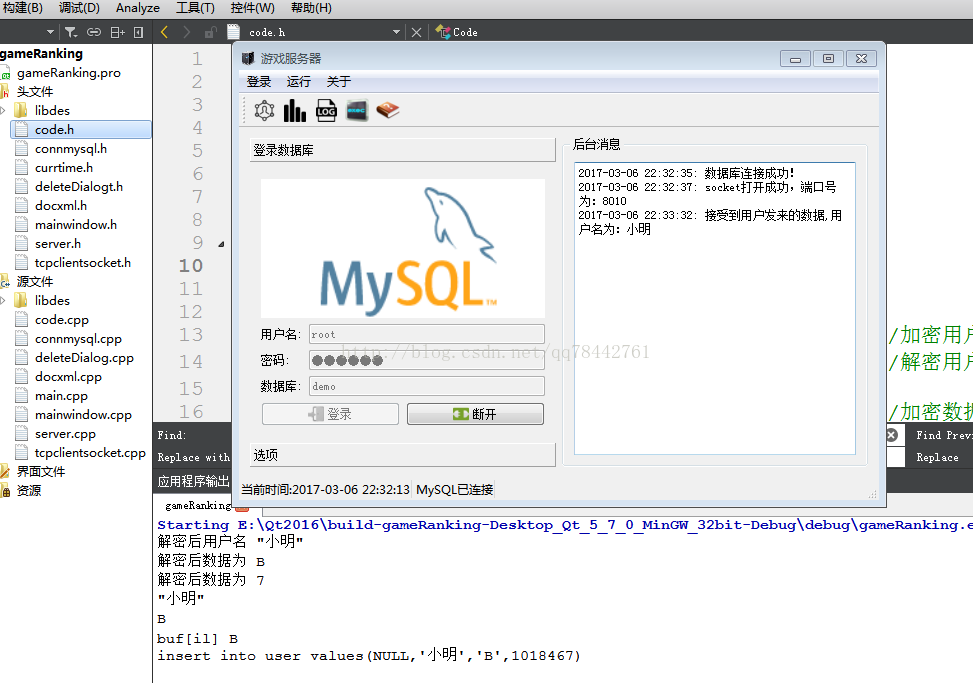Viewport: 973px width, 683px height.
Task: Expand the libdes folder under 头文件
Action: pos(3,110)
